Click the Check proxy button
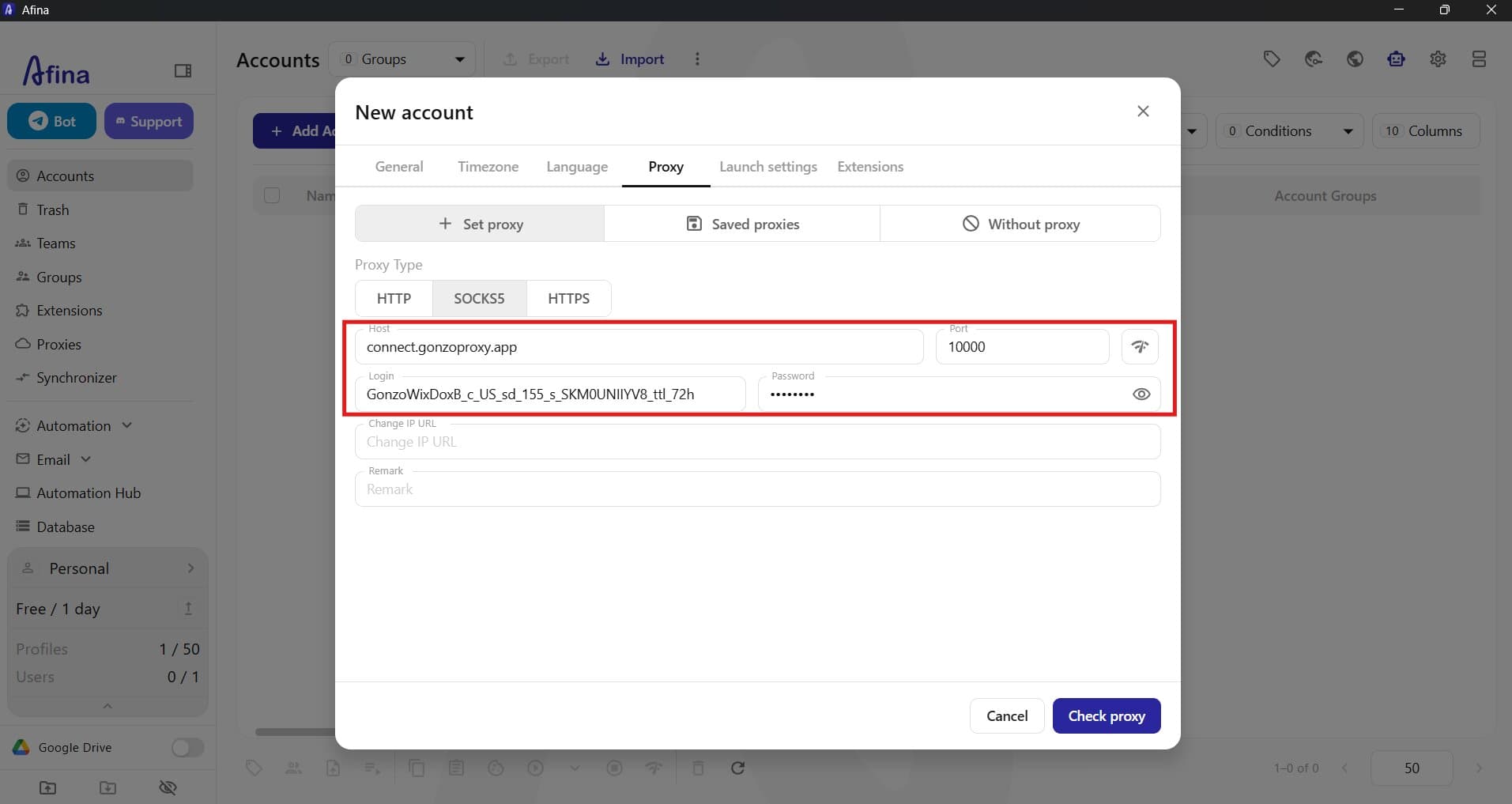Image resolution: width=1512 pixels, height=804 pixels. click(x=1106, y=715)
